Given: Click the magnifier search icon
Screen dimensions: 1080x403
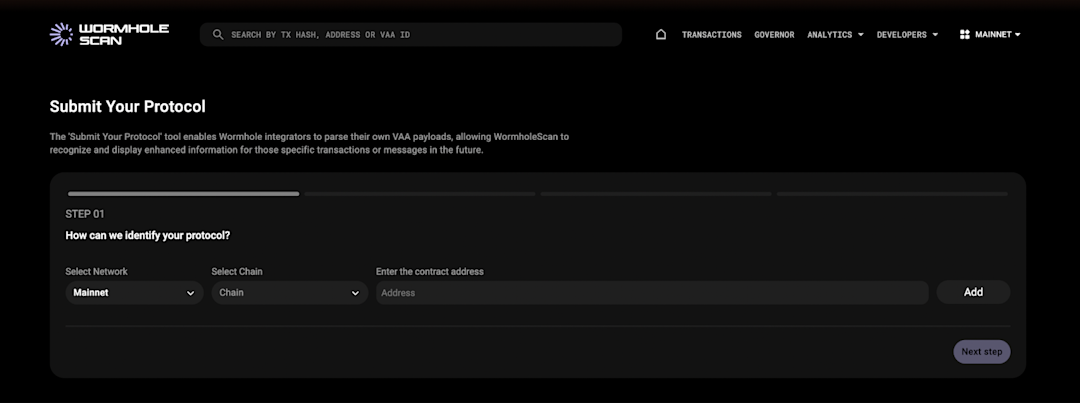Looking at the screenshot, I should (x=218, y=34).
